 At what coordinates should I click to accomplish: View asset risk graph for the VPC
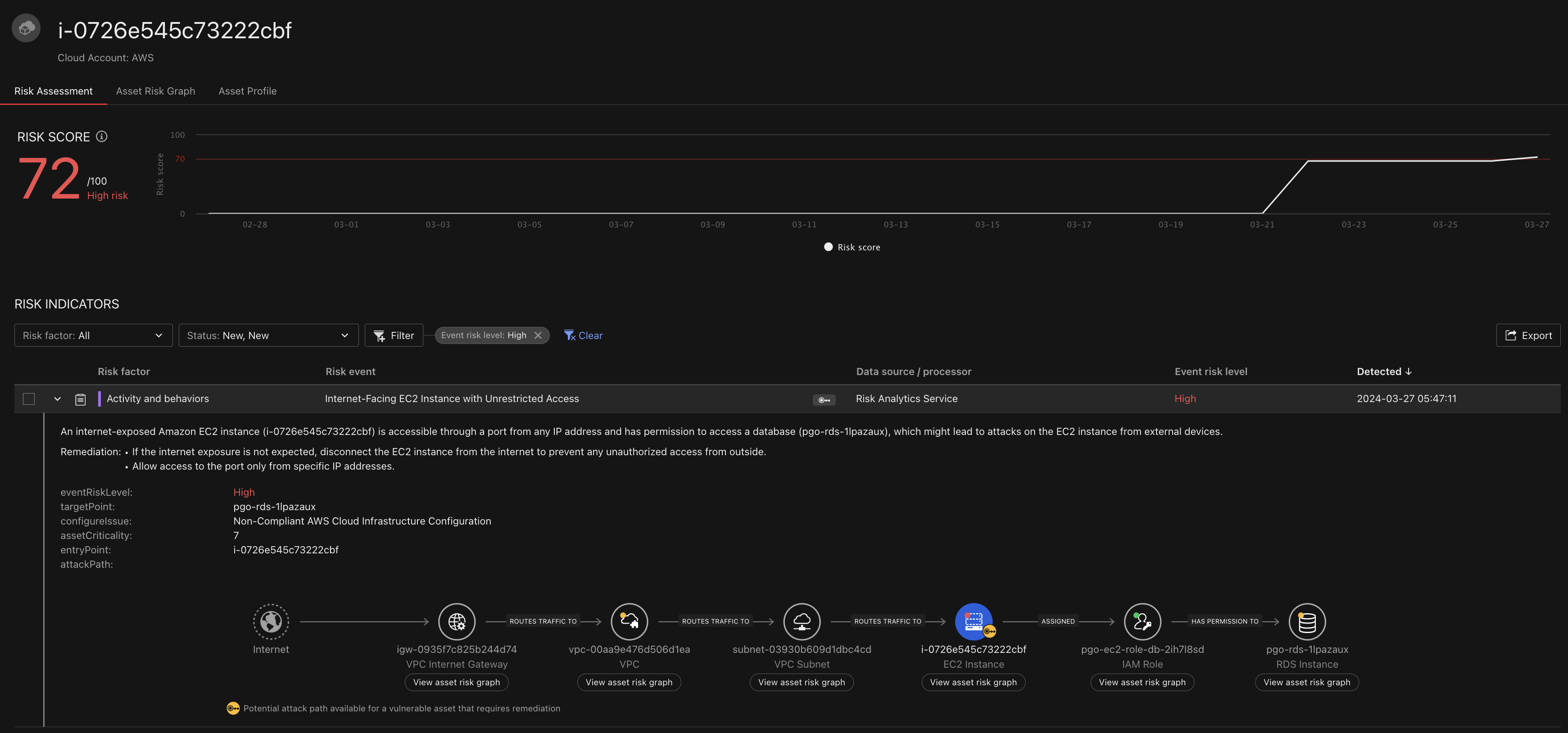pos(629,683)
